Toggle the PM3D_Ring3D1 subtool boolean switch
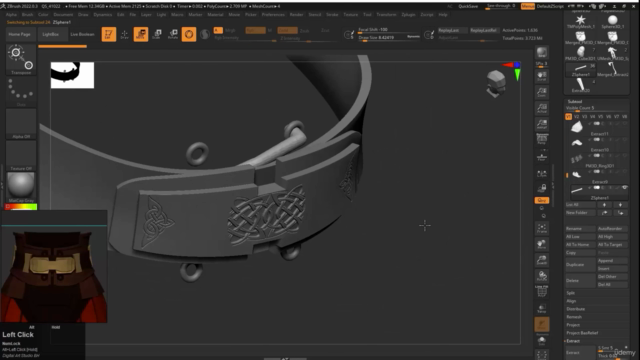The width and height of the screenshot is (640, 360). click(x=596, y=156)
